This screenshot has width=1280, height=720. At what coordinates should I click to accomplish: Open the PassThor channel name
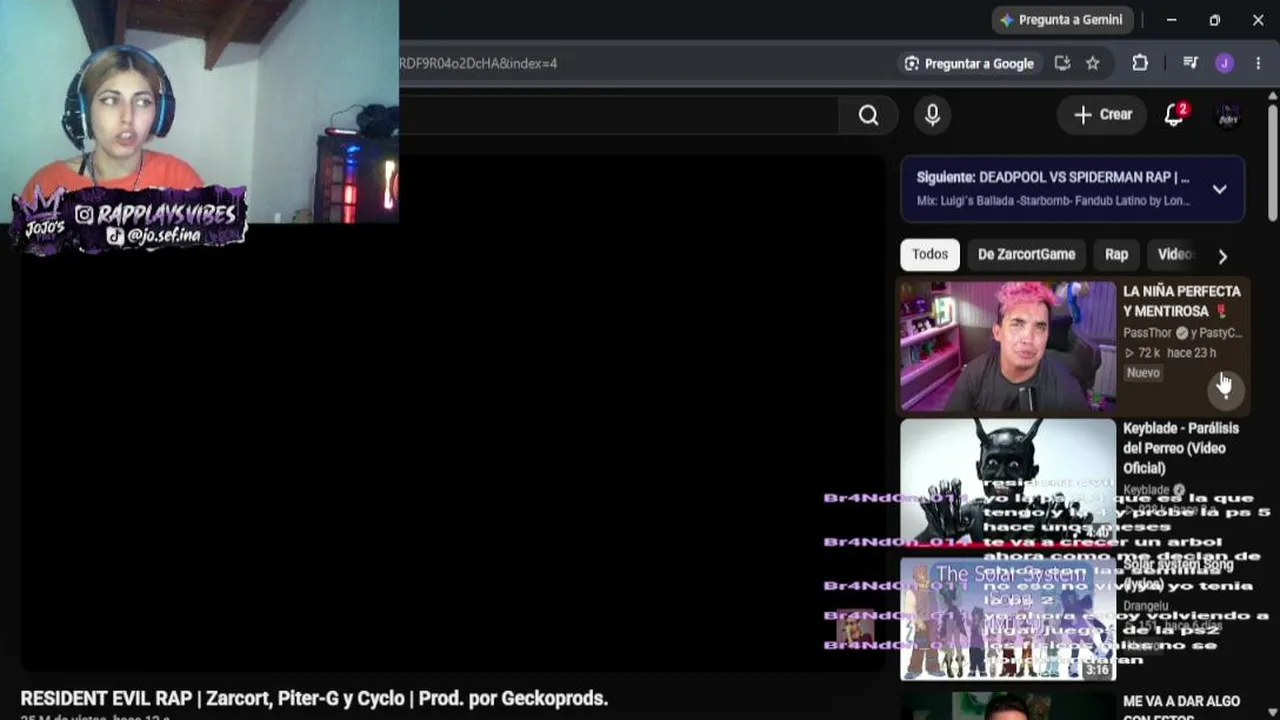click(1147, 333)
